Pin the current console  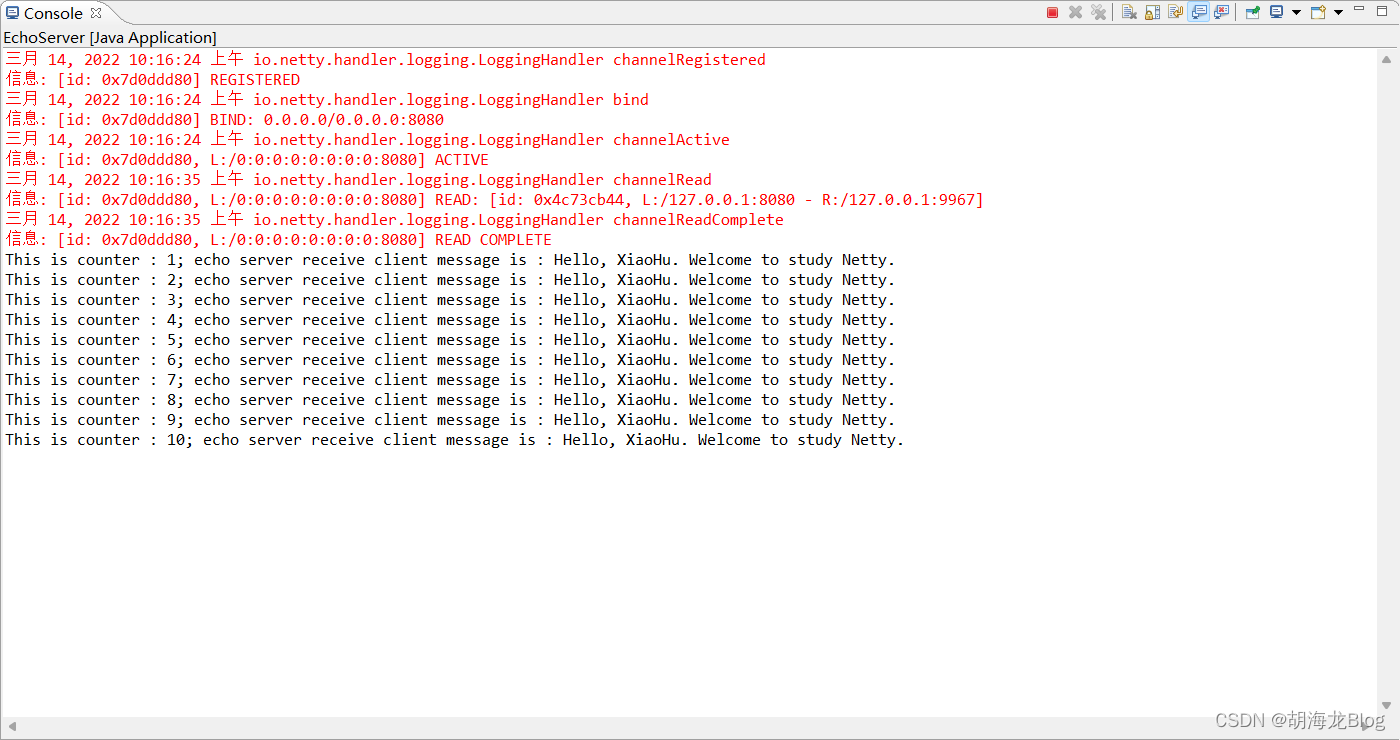1252,12
